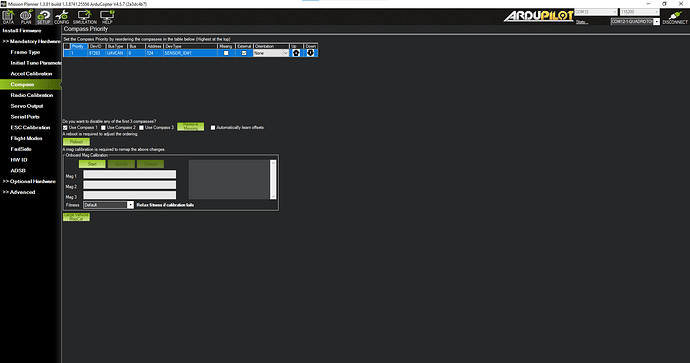This screenshot has height=363, width=690.
Task: Toggle the Use Compass 1 checkbox
Action: [65, 128]
